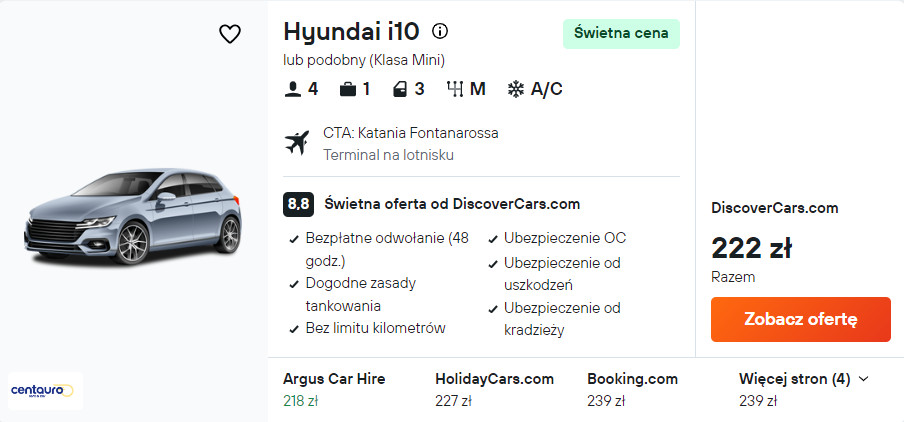Click the airplane pickup location icon
This screenshot has height=422, width=904.
(x=297, y=143)
